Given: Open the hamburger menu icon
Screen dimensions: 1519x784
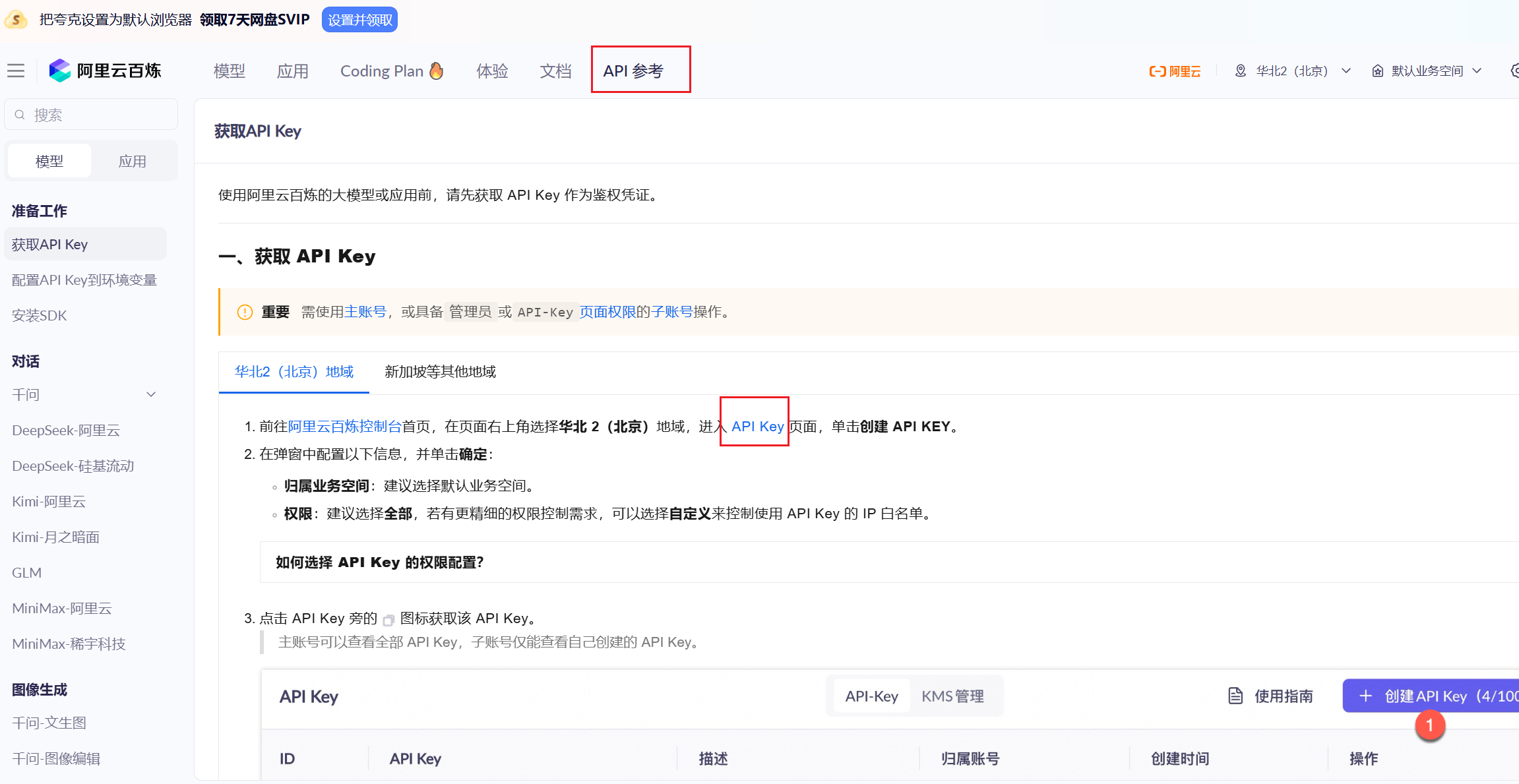Looking at the screenshot, I should pyautogui.click(x=16, y=71).
